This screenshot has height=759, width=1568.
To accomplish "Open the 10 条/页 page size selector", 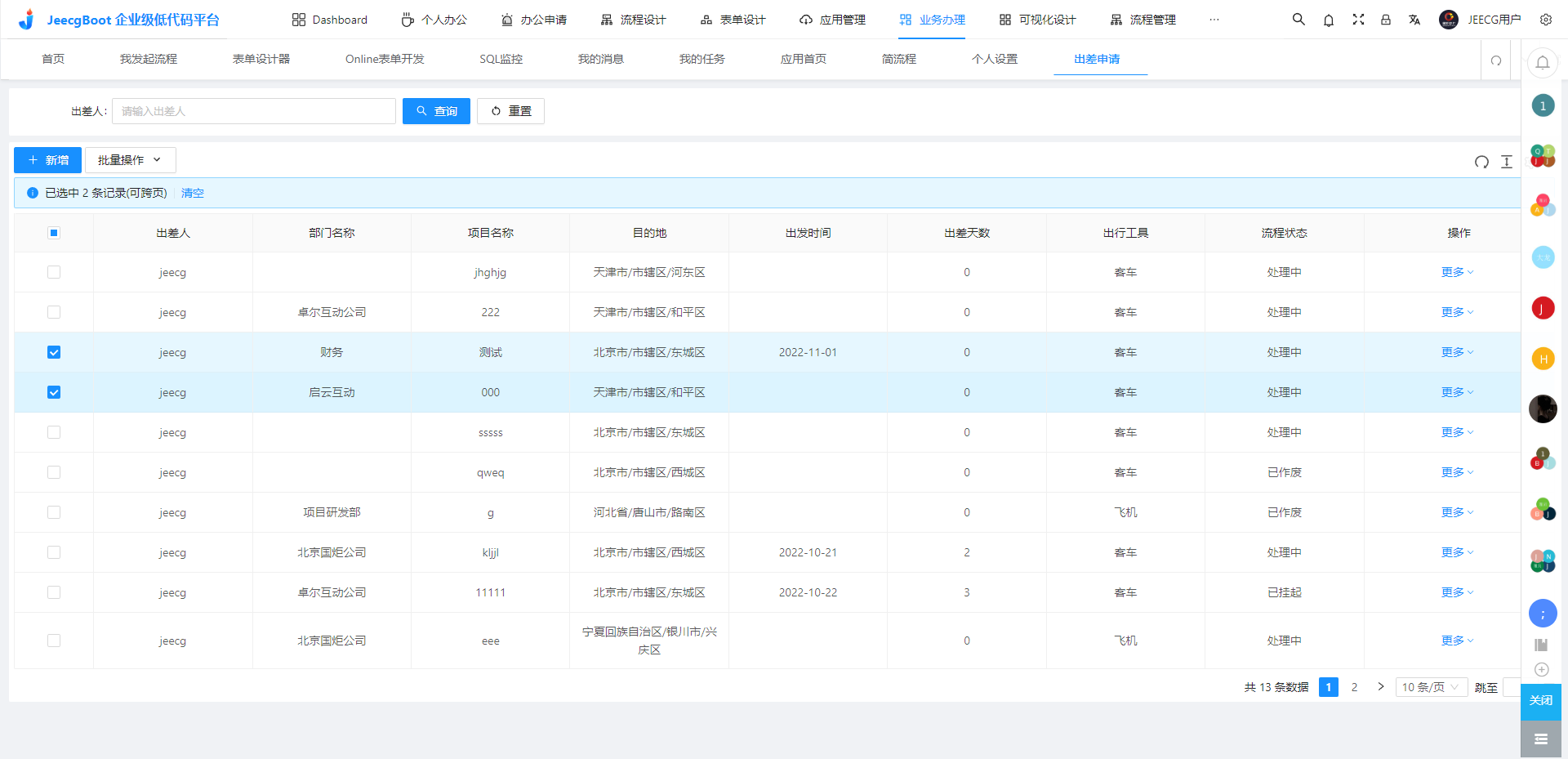I will (x=1432, y=687).
